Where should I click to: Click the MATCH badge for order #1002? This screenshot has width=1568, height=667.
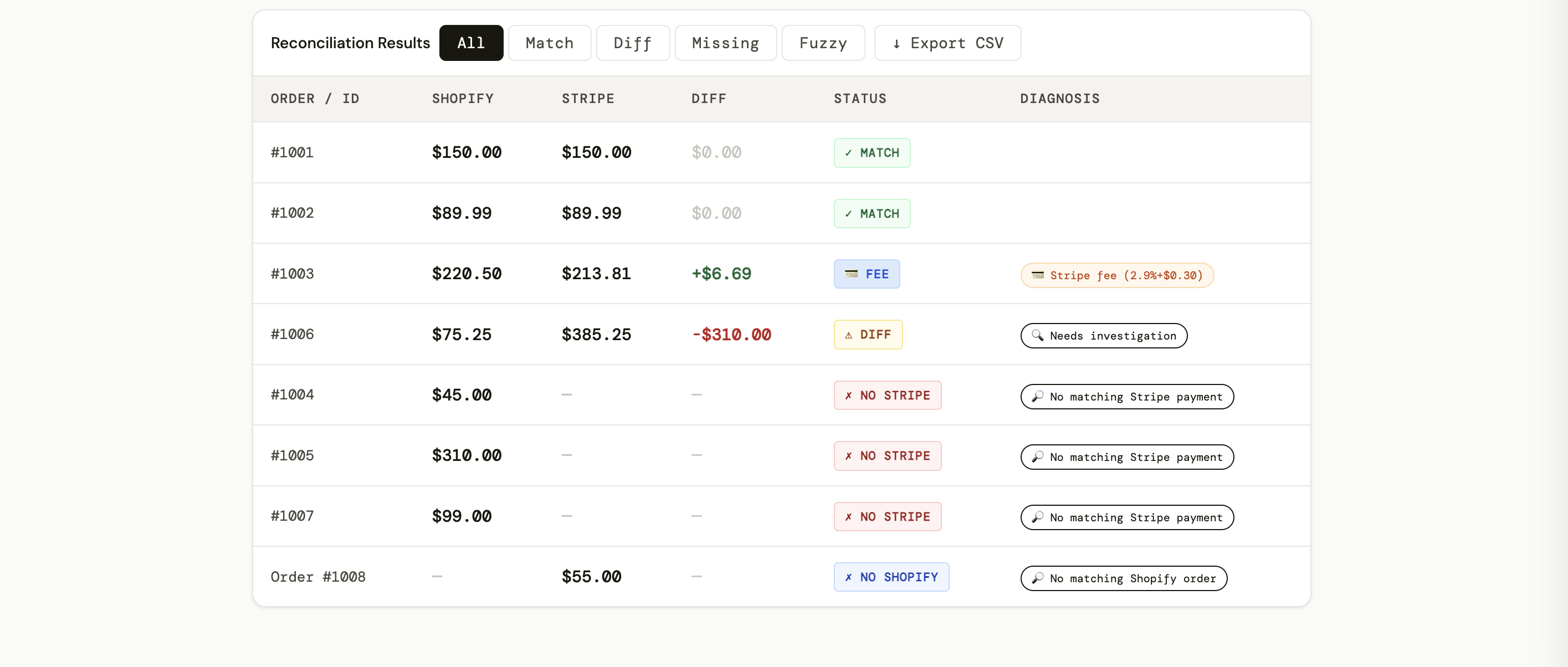pos(872,214)
